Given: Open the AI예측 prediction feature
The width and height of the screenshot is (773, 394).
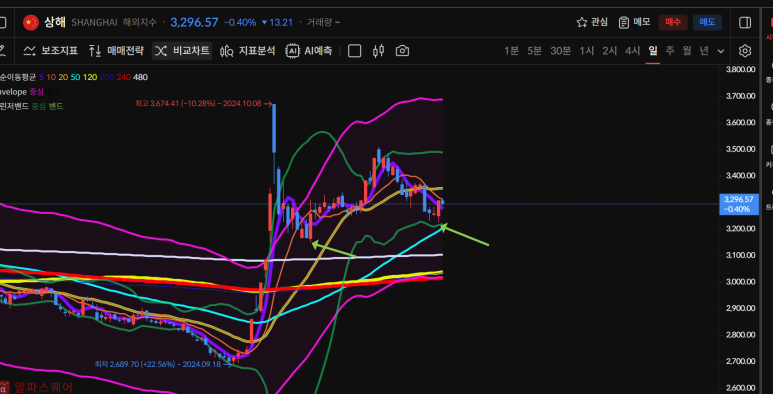Looking at the screenshot, I should tap(309, 51).
